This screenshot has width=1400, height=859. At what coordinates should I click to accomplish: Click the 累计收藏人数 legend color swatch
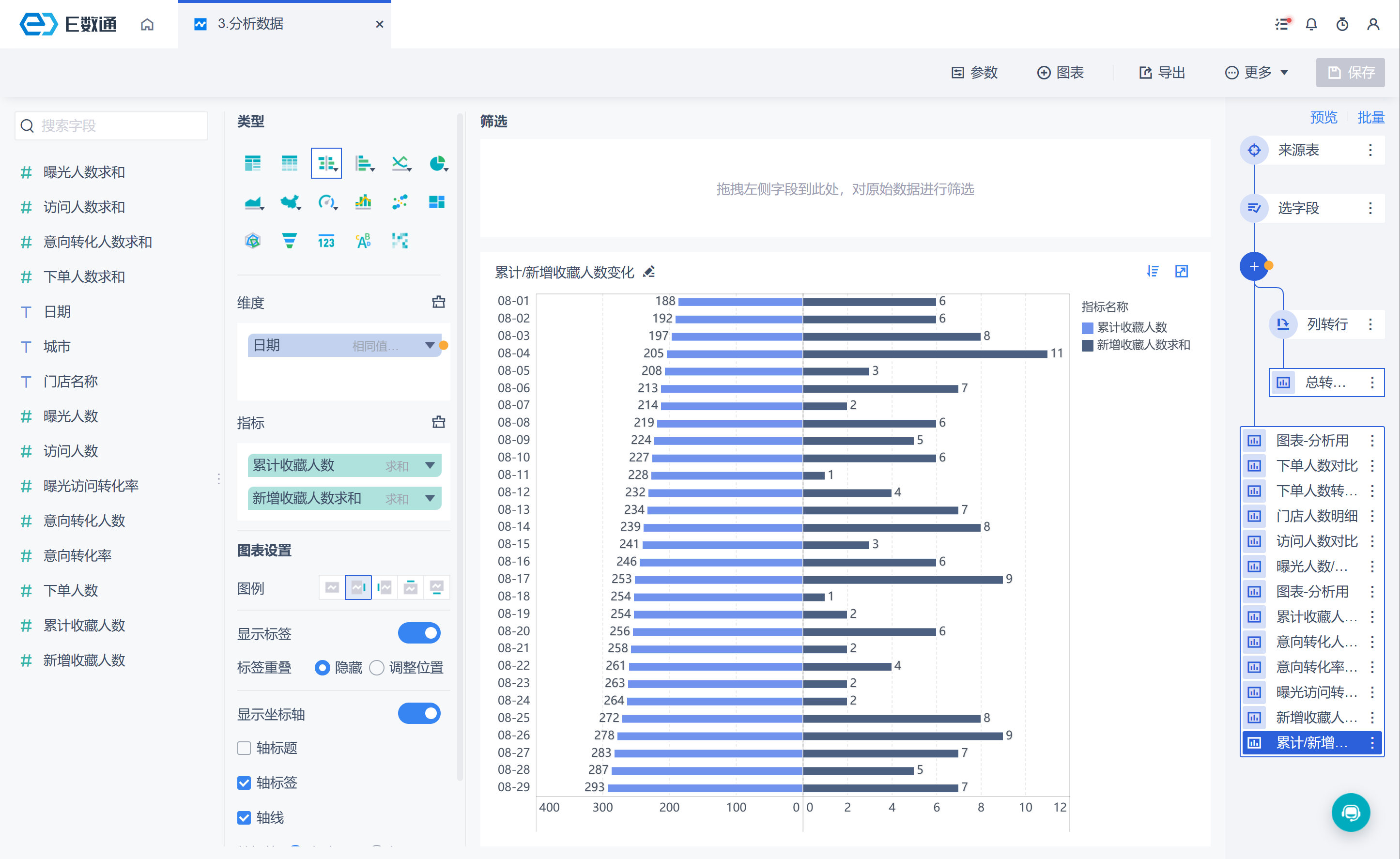(1088, 328)
